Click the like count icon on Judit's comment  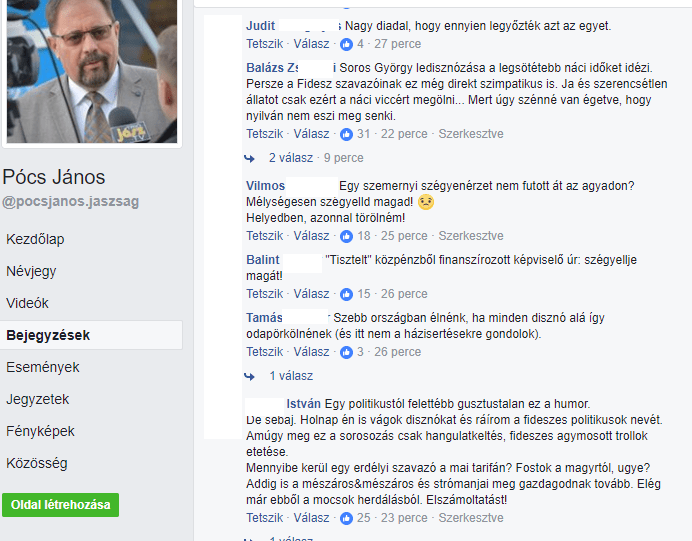(346, 44)
